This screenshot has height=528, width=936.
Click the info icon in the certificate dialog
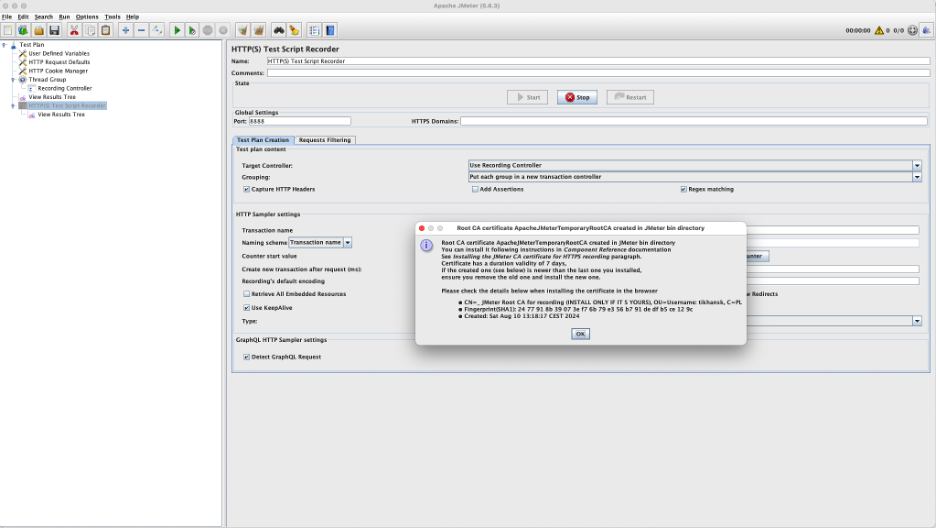(x=426, y=245)
